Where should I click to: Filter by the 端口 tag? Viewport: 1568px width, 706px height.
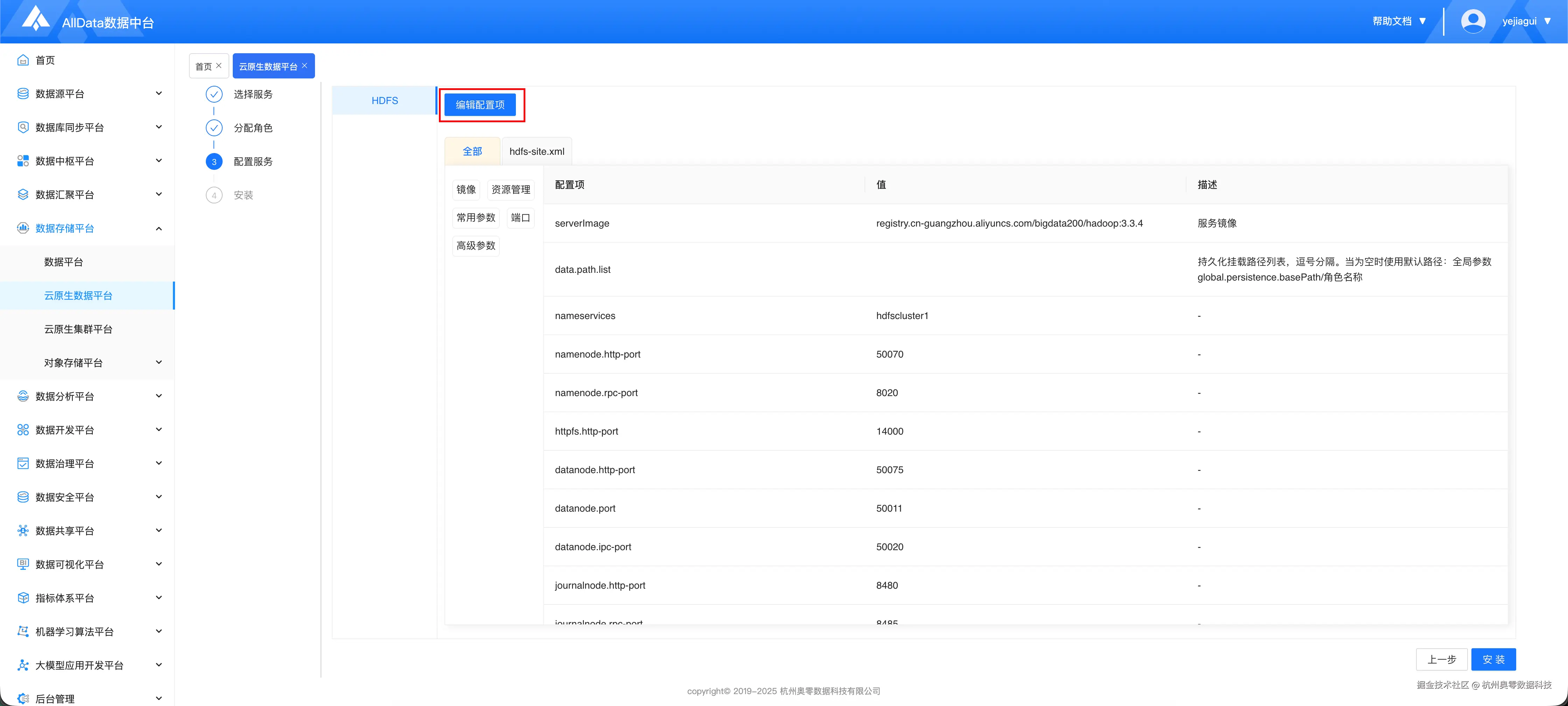click(520, 217)
